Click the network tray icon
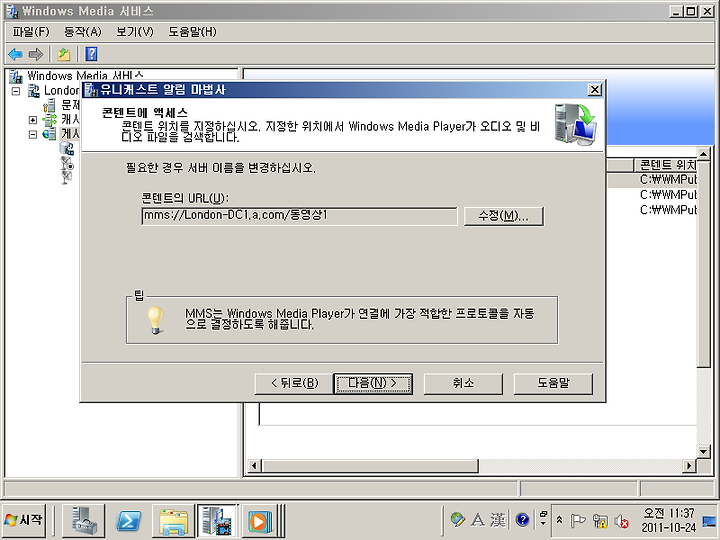The height and width of the screenshot is (540, 720). click(600, 521)
